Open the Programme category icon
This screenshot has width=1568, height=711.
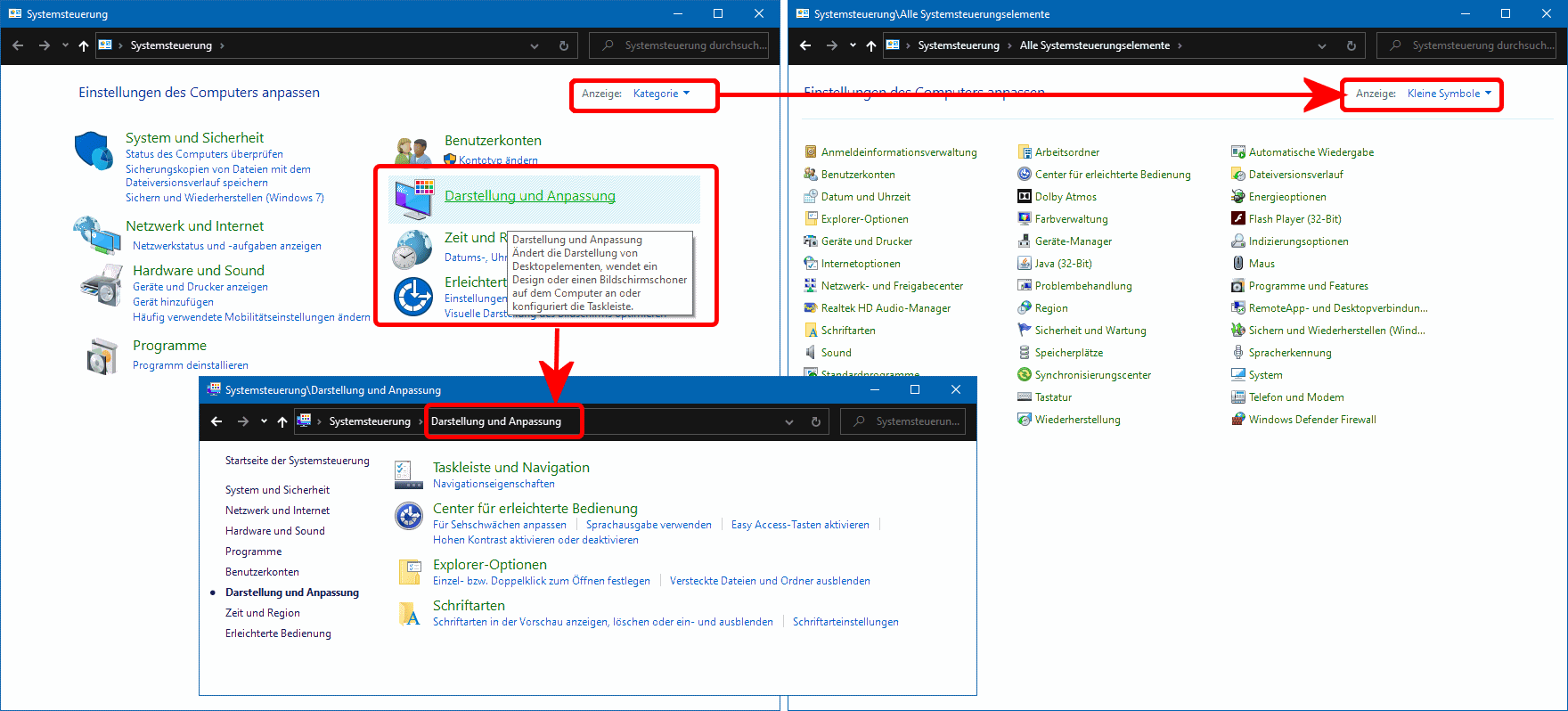tap(102, 355)
